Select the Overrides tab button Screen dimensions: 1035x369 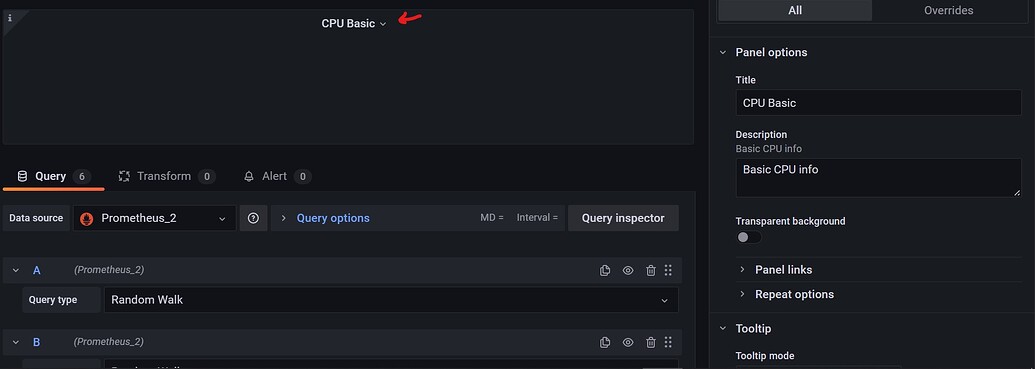[949, 11]
